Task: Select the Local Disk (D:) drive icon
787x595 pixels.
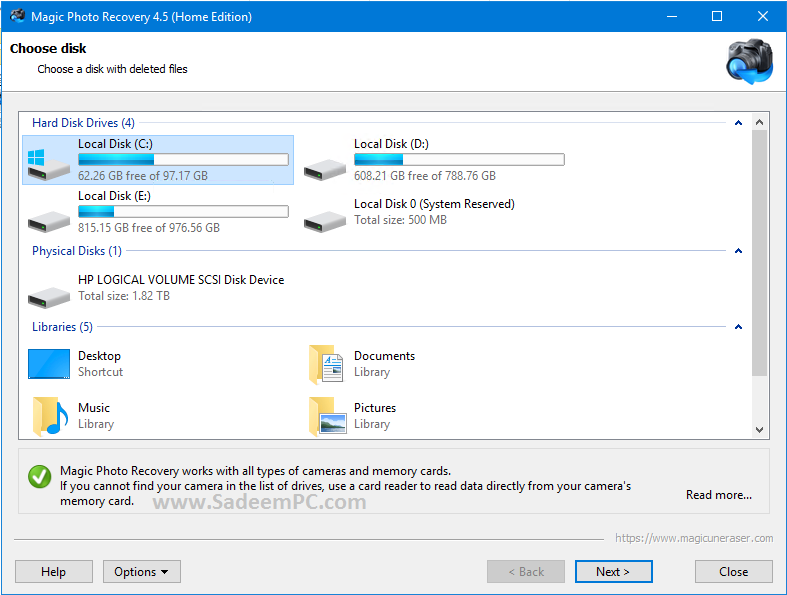Action: [325, 170]
